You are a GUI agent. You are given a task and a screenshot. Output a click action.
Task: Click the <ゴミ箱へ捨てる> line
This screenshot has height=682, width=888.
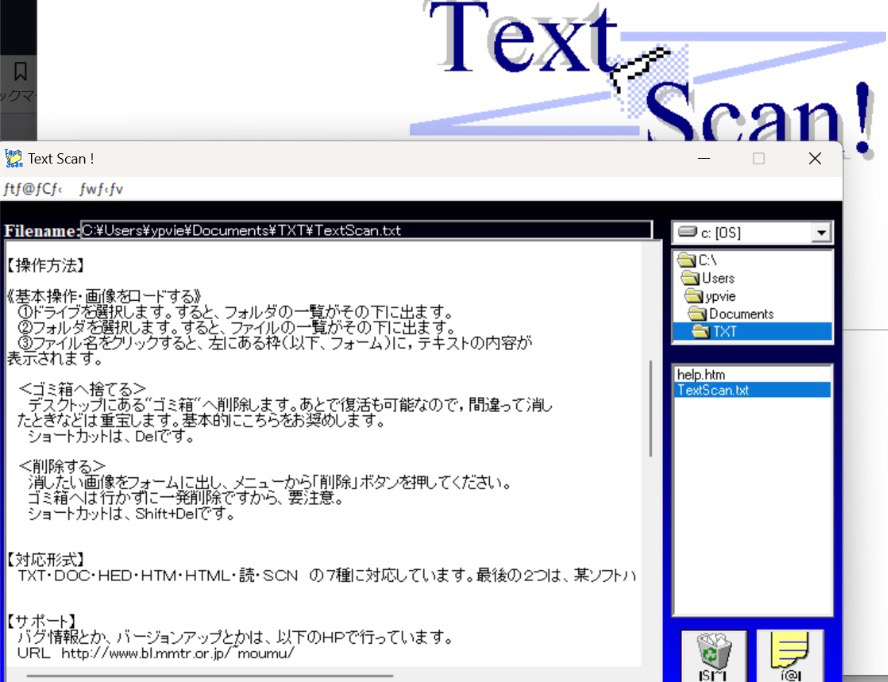click(x=83, y=389)
